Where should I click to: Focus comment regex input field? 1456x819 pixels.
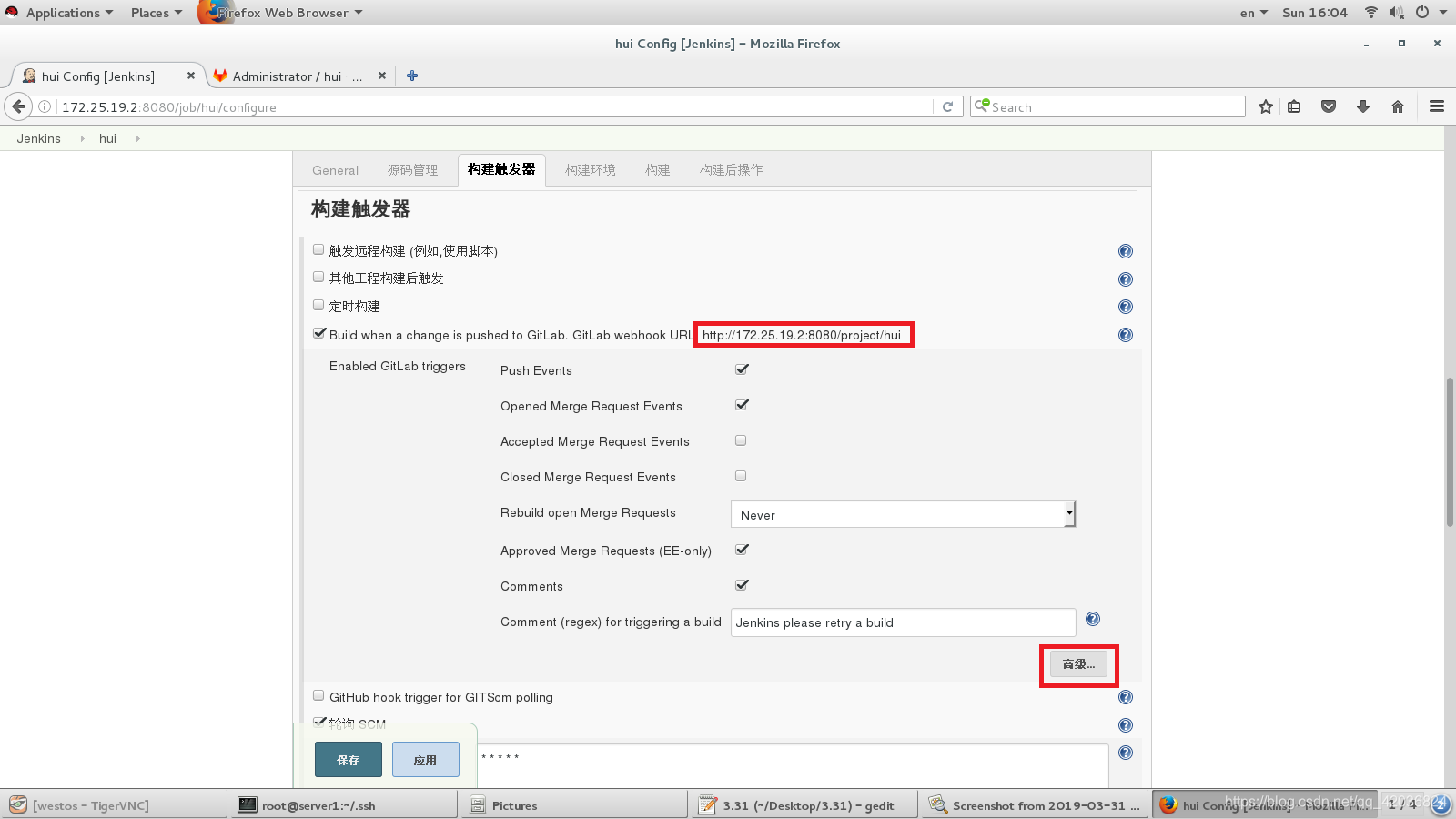tap(903, 622)
